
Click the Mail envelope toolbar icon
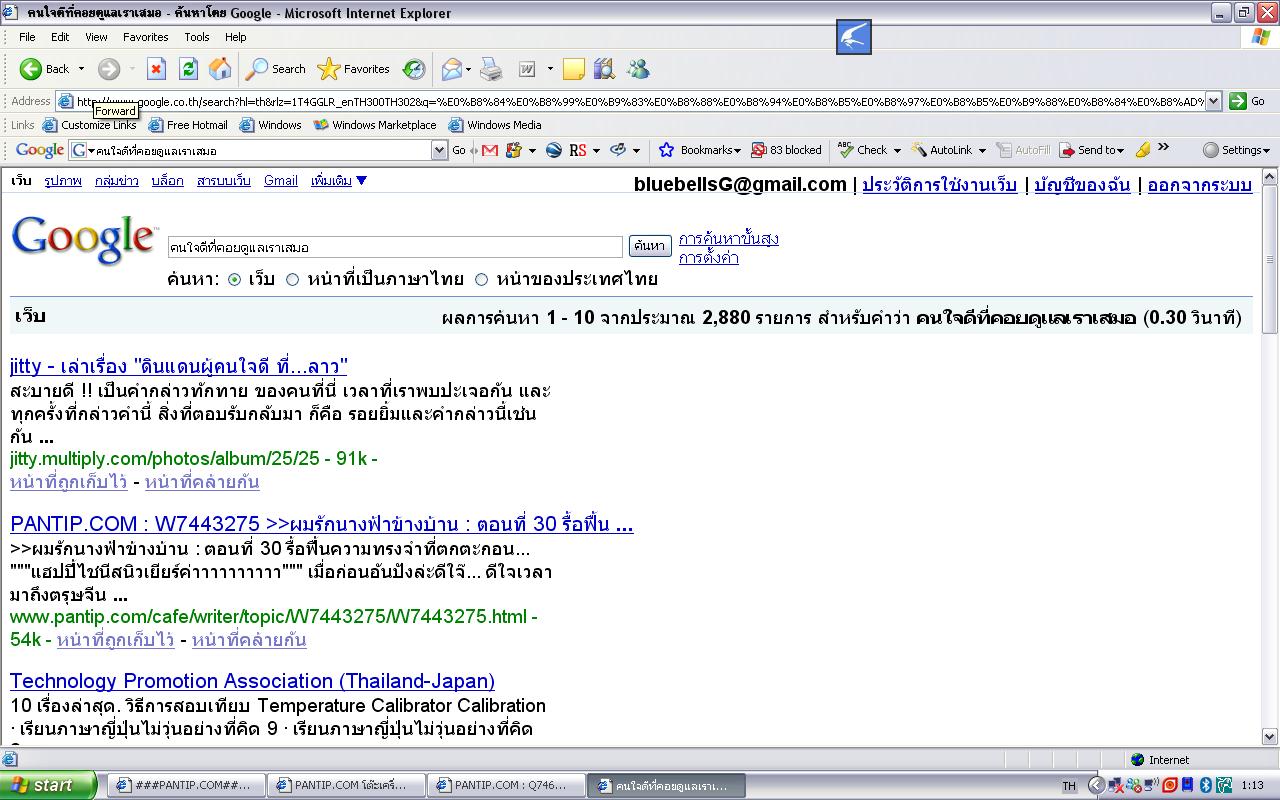coord(451,69)
